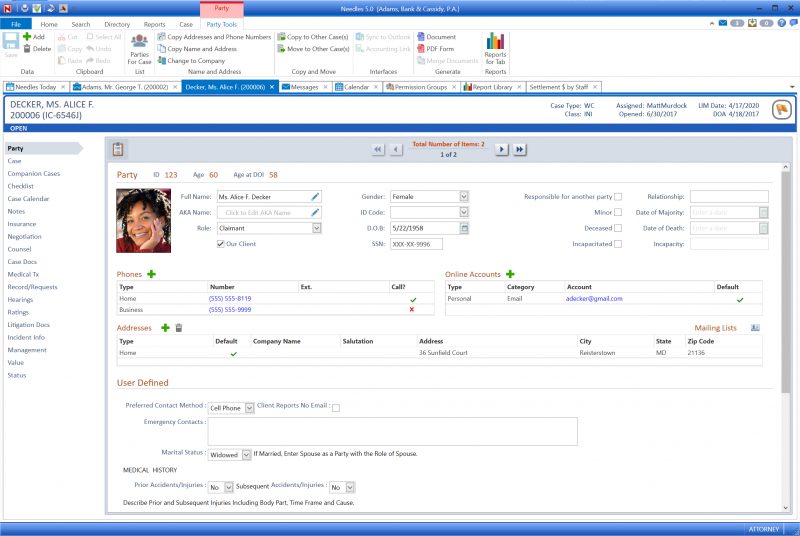Screen dimensions: 800x536
Task: Add a new address with green plus
Action: 165,328
